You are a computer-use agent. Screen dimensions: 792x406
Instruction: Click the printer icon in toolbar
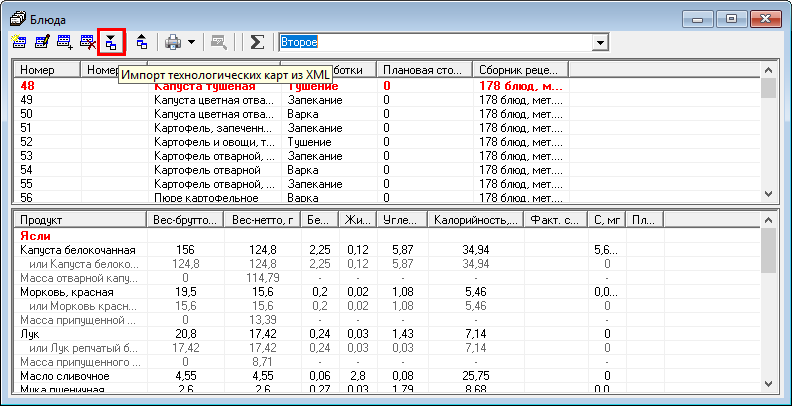pos(173,43)
